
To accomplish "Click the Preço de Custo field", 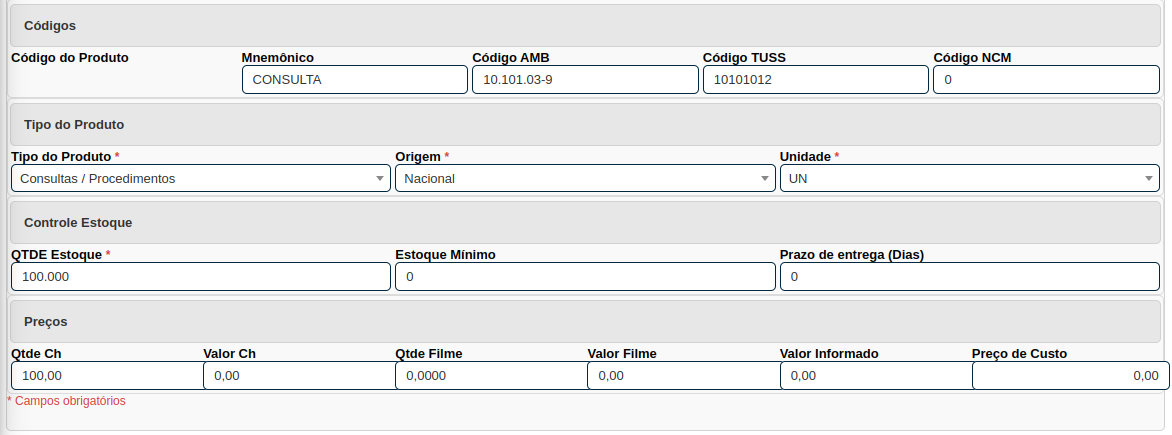I will pos(1069,376).
